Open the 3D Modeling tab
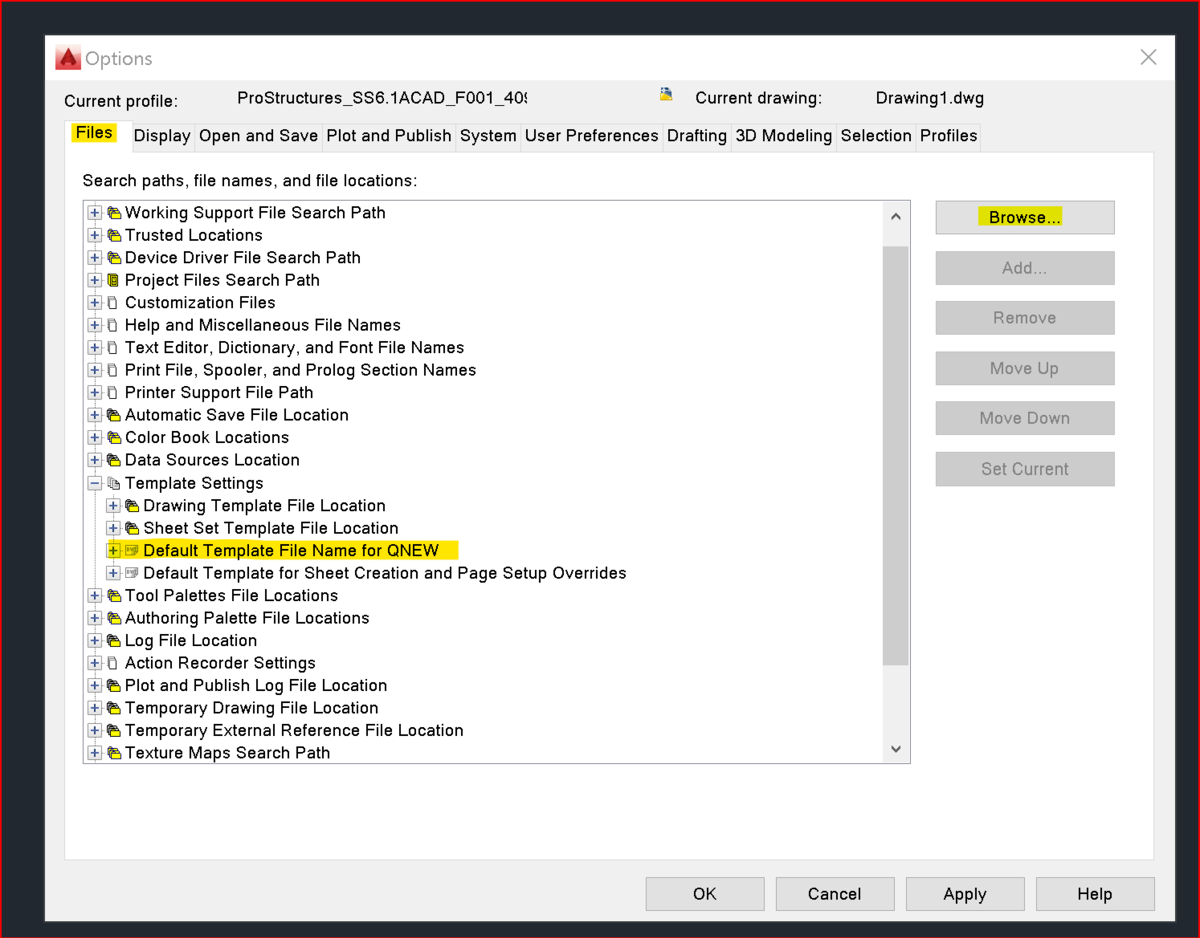 point(784,136)
